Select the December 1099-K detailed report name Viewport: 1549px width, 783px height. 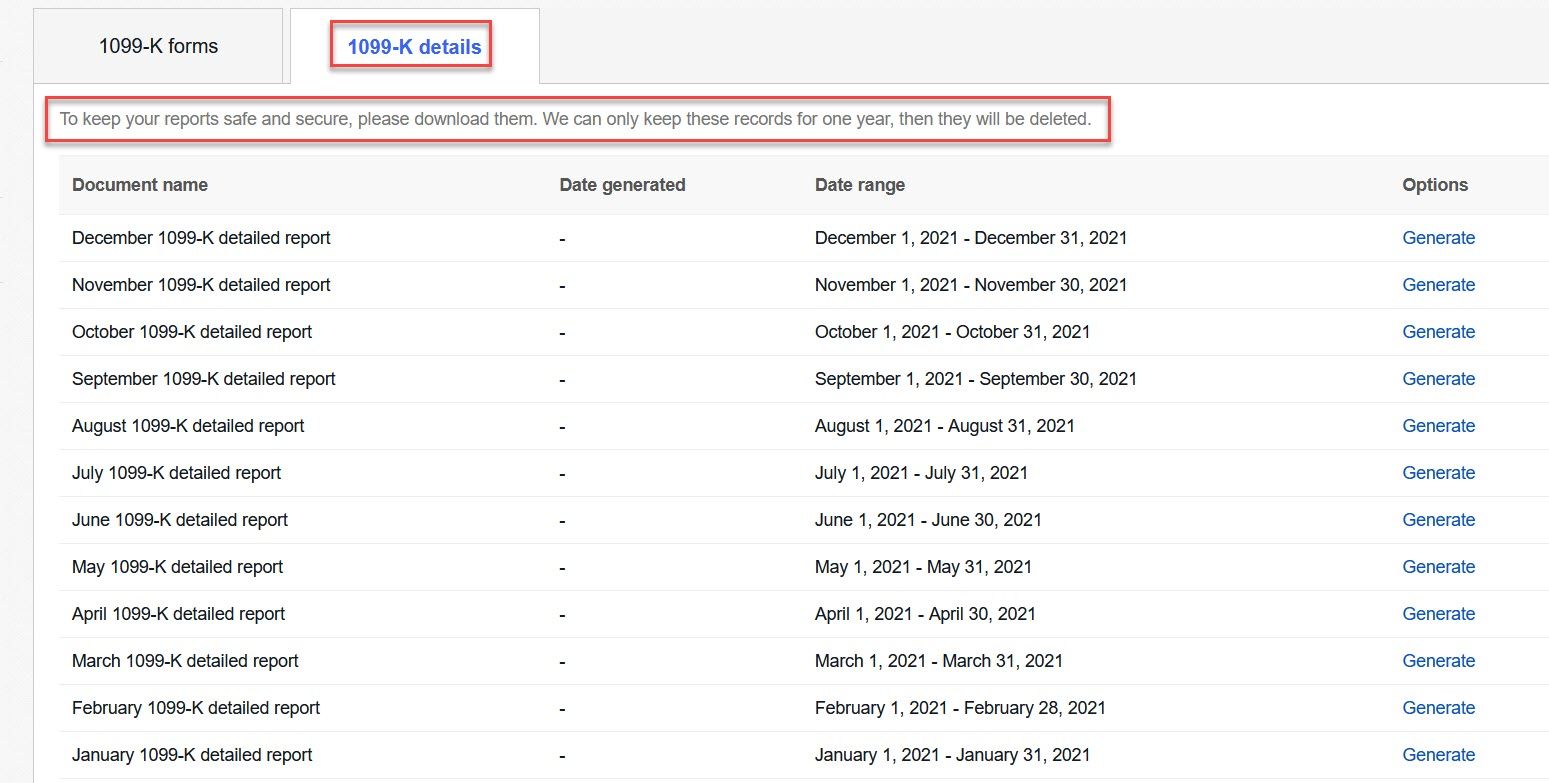[201, 238]
